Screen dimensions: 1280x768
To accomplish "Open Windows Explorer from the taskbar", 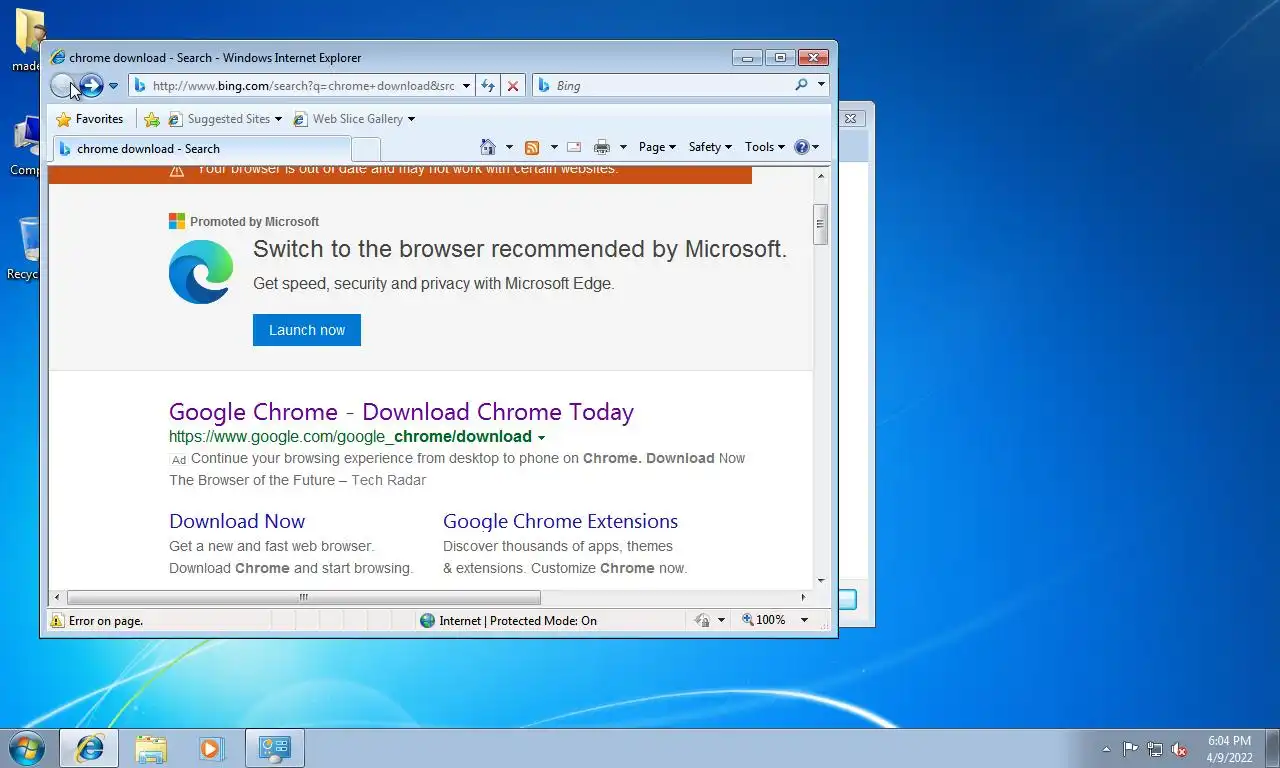I will pos(151,748).
